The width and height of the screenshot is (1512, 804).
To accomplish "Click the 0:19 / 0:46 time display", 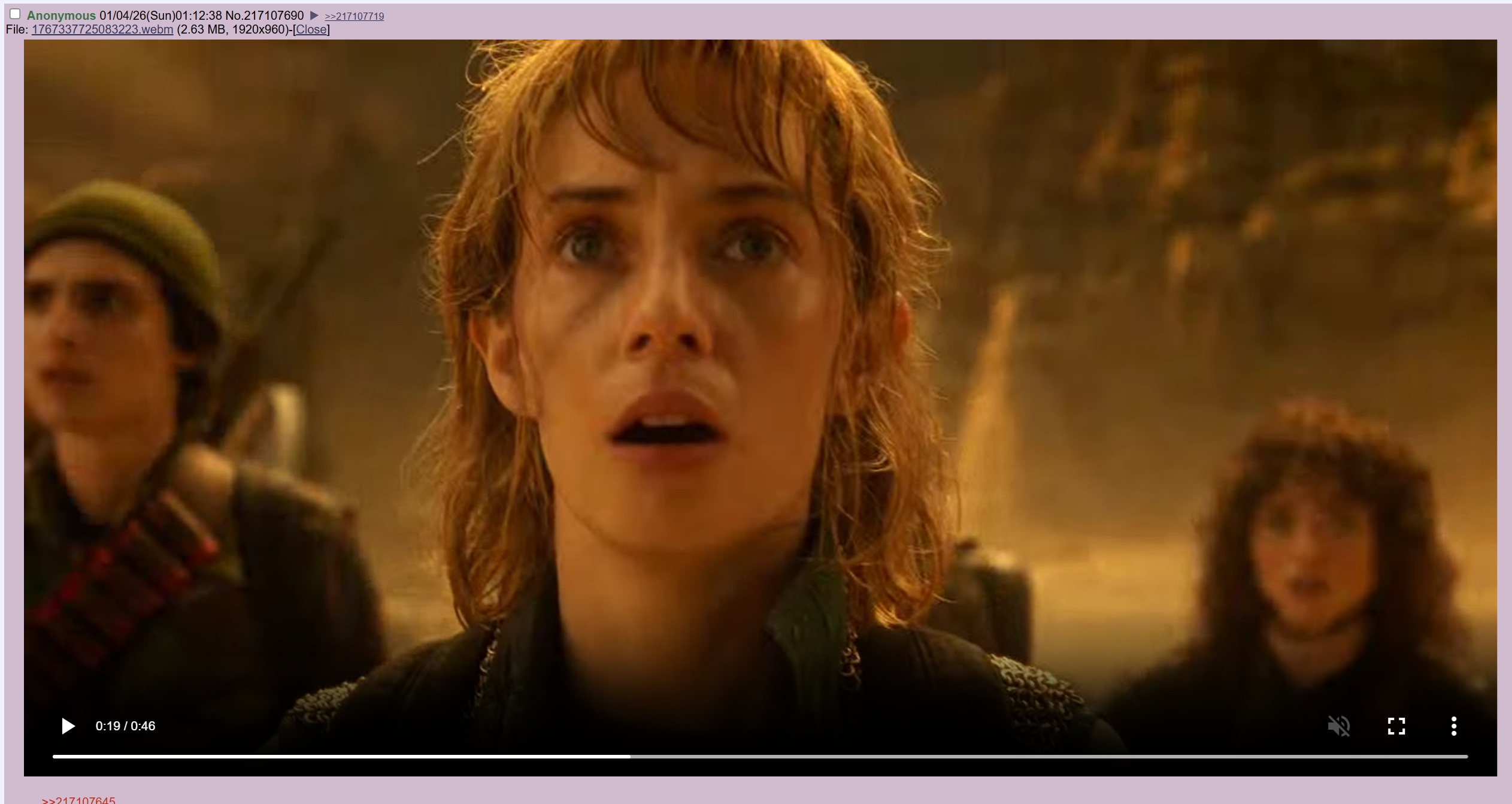I will [x=125, y=726].
